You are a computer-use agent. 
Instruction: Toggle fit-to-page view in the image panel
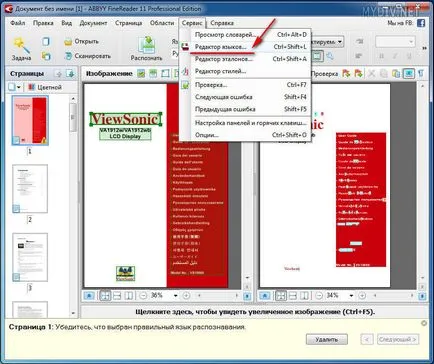point(105,296)
